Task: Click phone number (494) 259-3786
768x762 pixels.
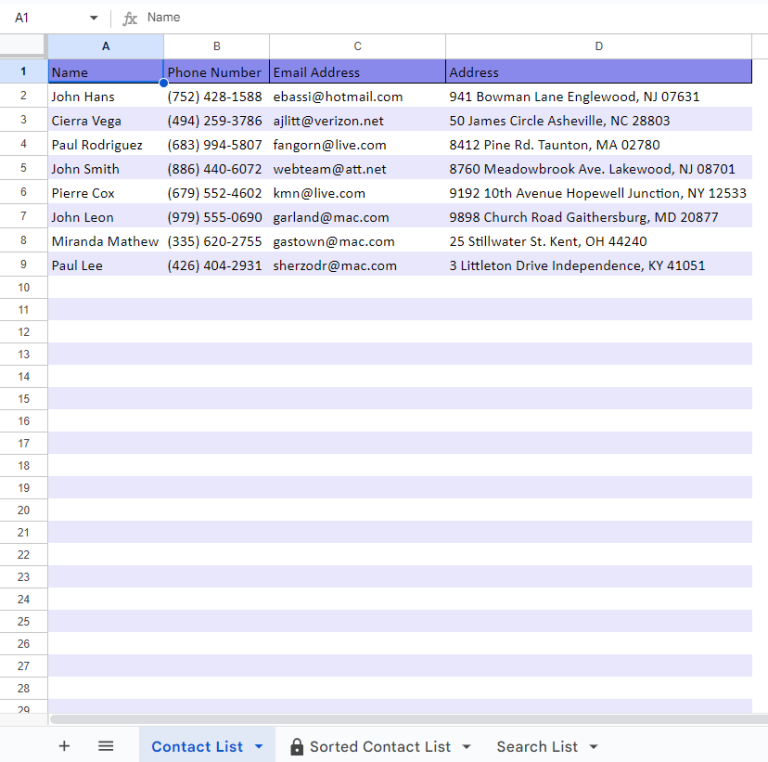Action: point(216,120)
